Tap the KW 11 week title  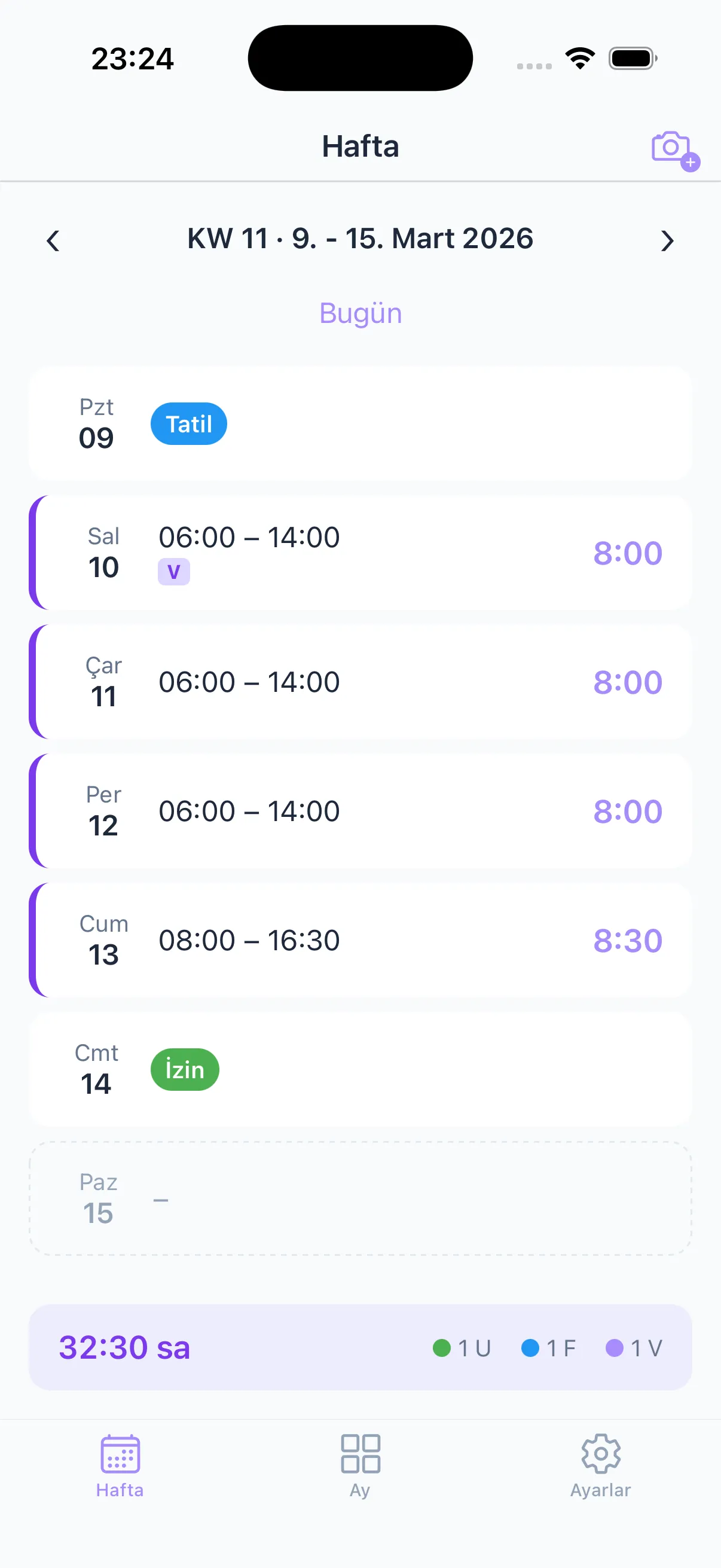360,238
